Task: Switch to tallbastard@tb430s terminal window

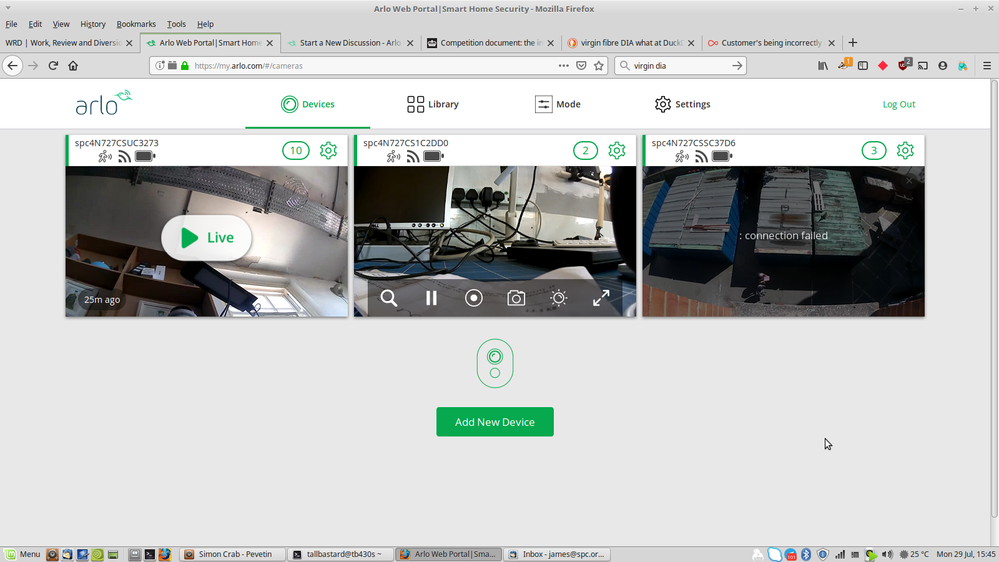Action: [x=340, y=554]
